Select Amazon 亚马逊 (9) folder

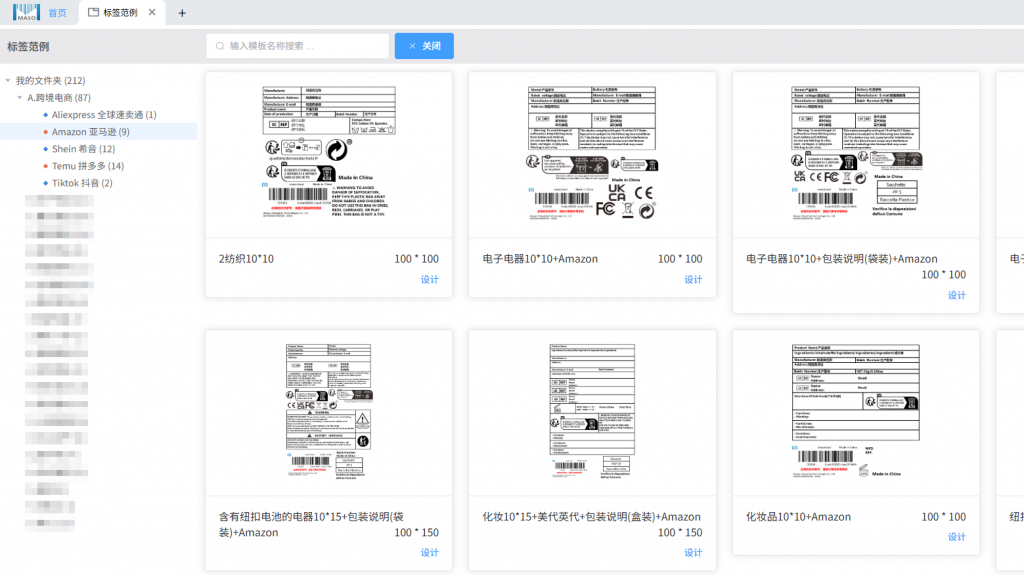point(91,132)
